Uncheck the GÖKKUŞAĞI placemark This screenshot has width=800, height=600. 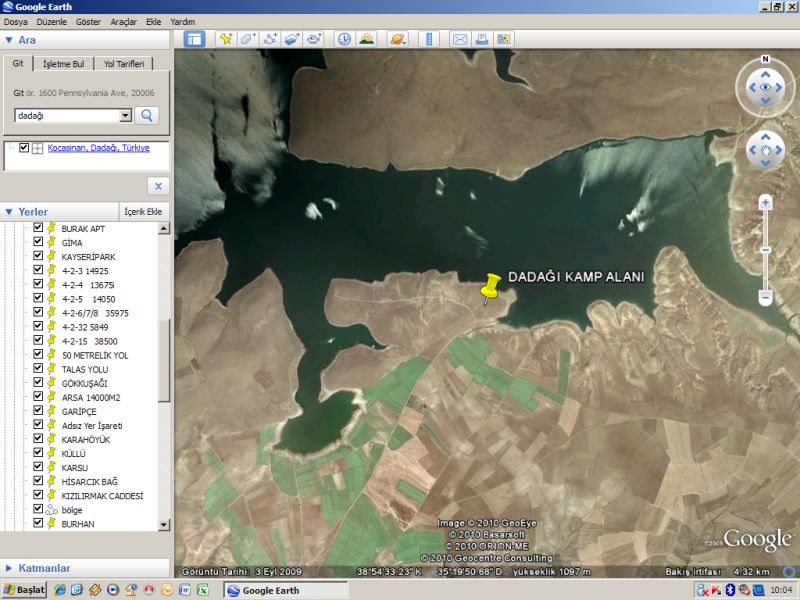point(38,382)
